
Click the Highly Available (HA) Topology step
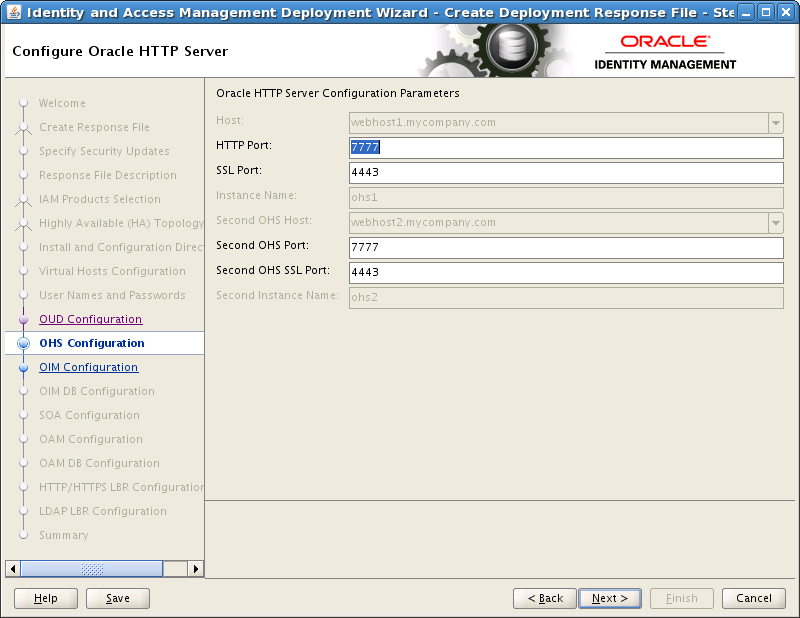click(x=121, y=223)
